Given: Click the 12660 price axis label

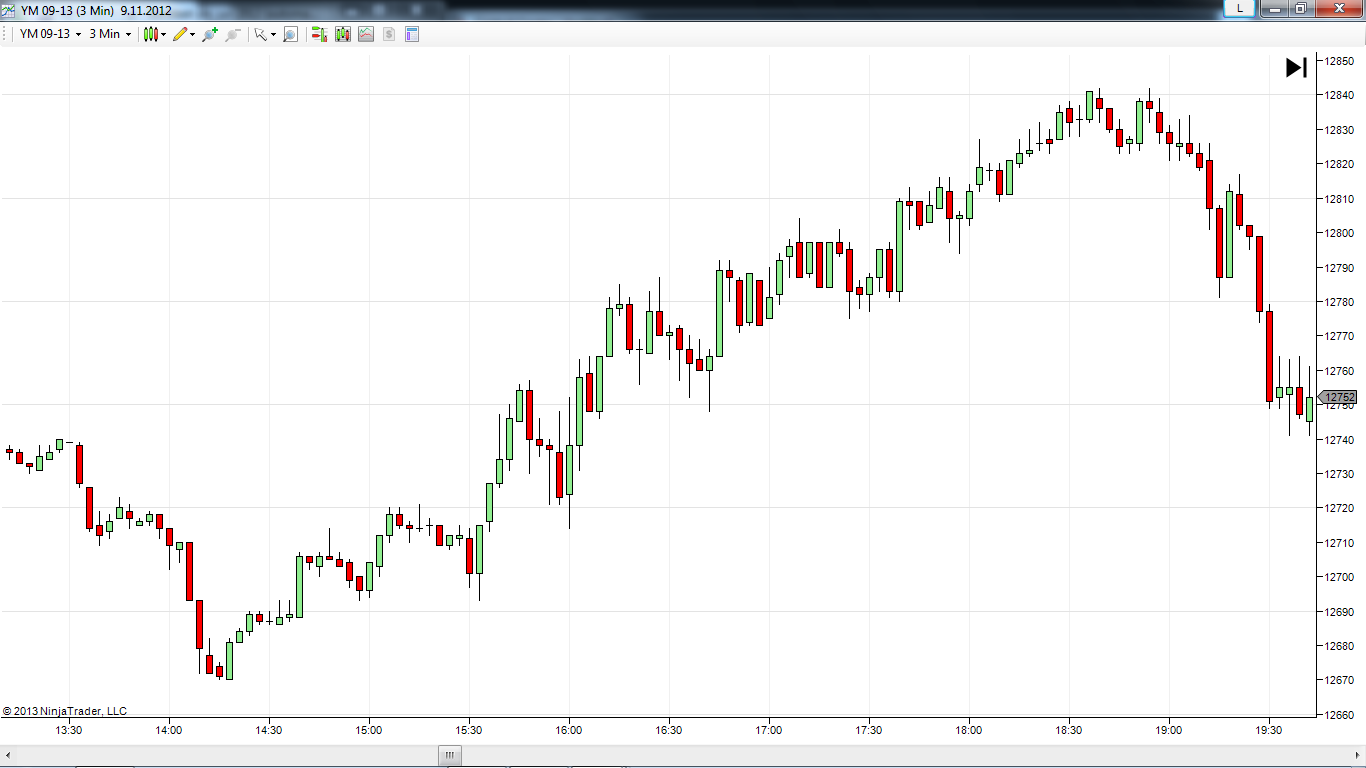Looking at the screenshot, I should pos(1340,714).
